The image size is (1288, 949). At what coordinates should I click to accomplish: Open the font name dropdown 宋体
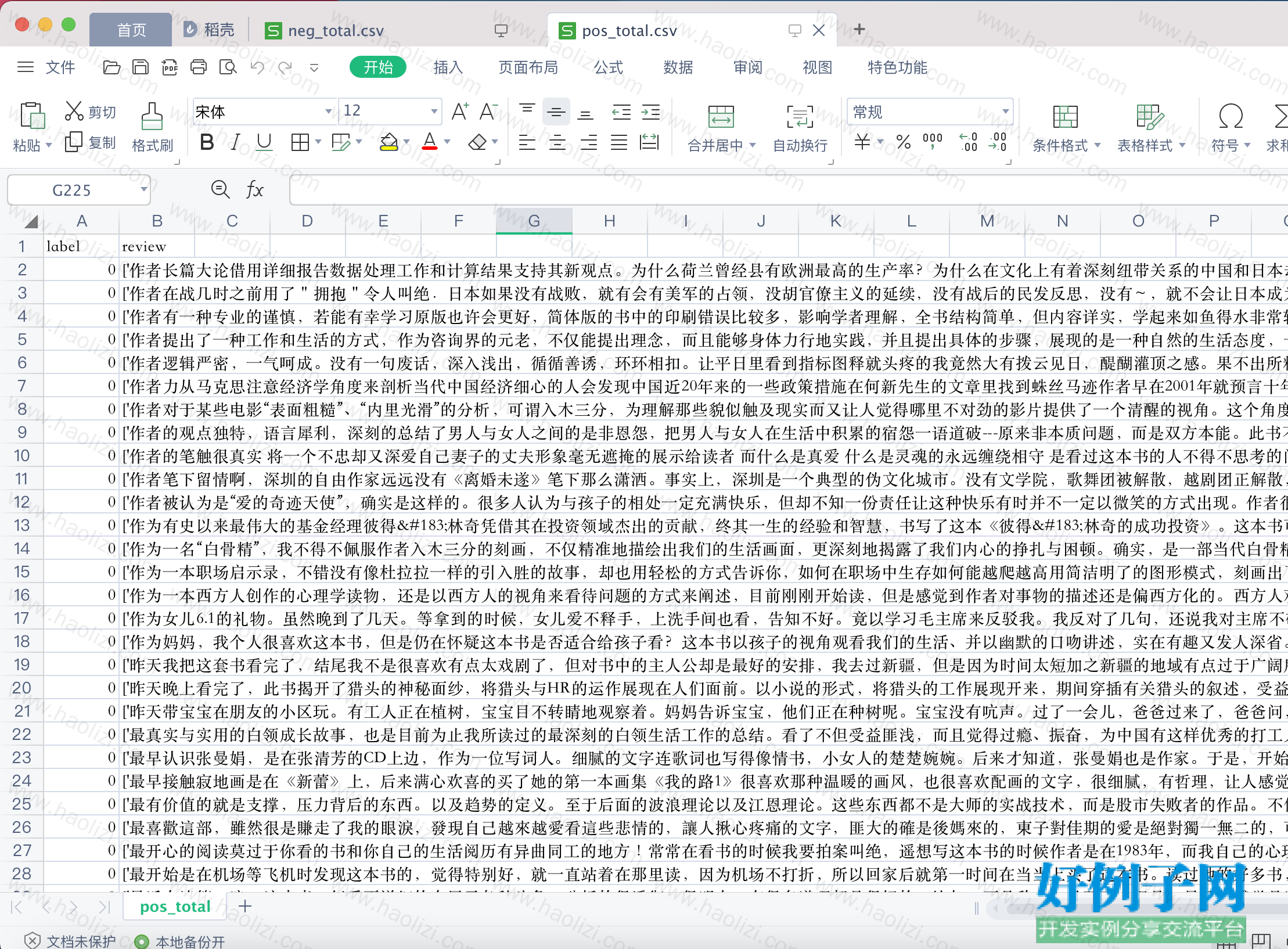tap(329, 111)
